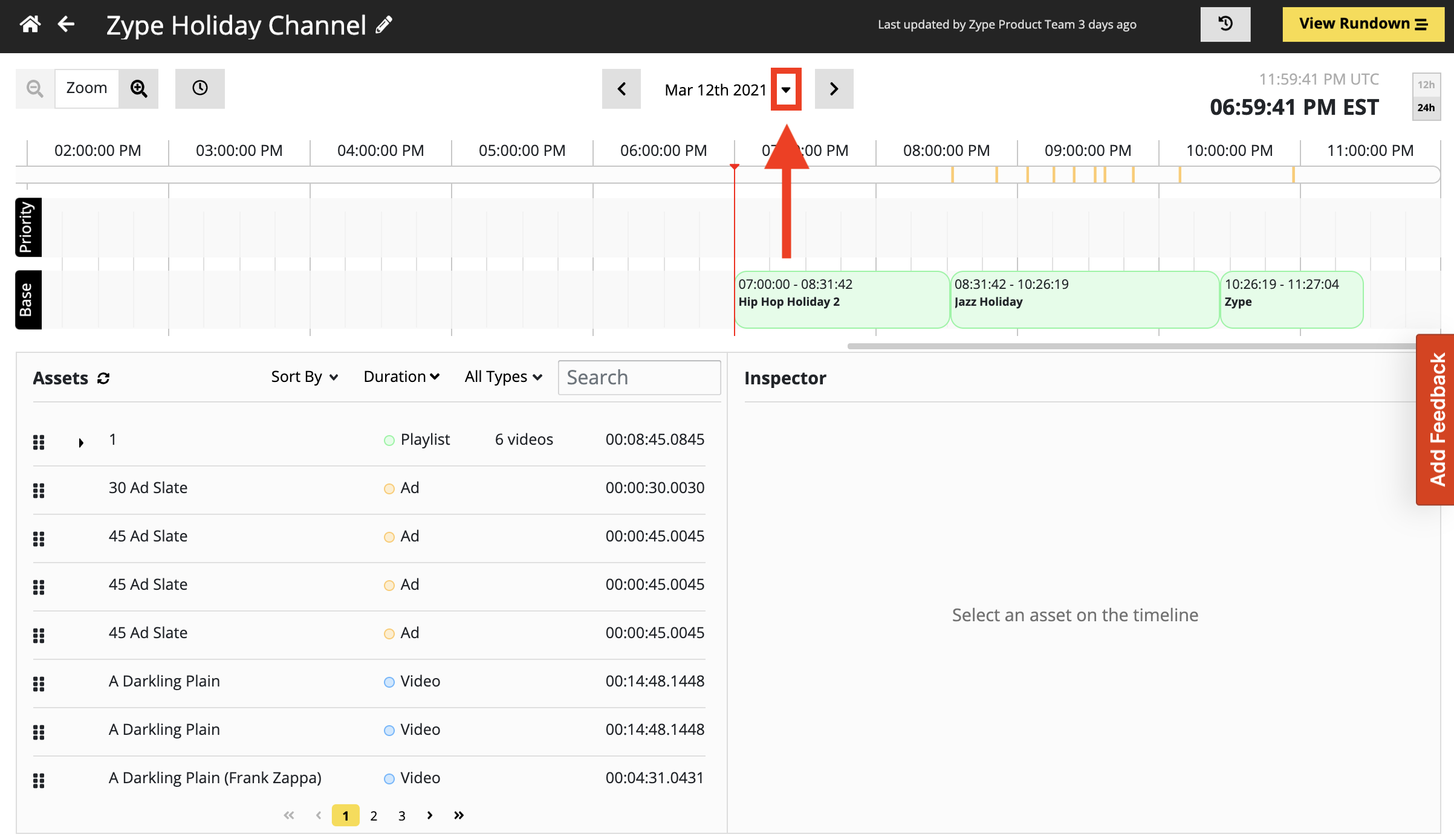
Task: Go to assets page 2
Action: coord(374,816)
